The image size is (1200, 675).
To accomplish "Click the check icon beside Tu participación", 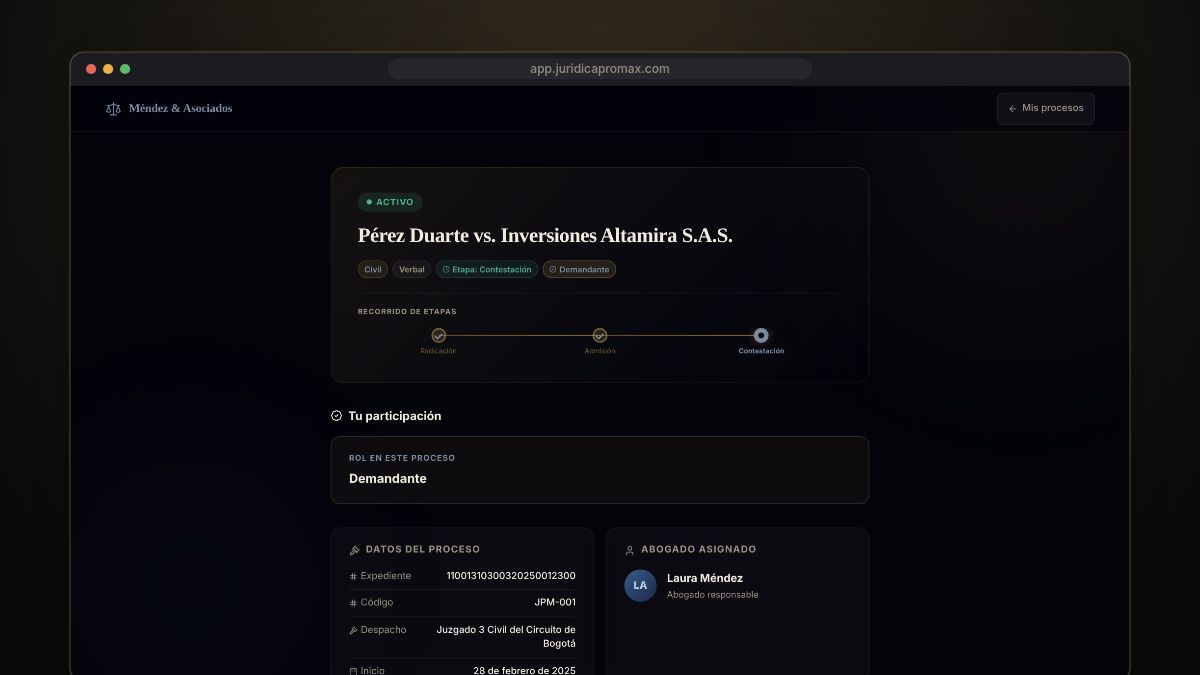I will [336, 416].
